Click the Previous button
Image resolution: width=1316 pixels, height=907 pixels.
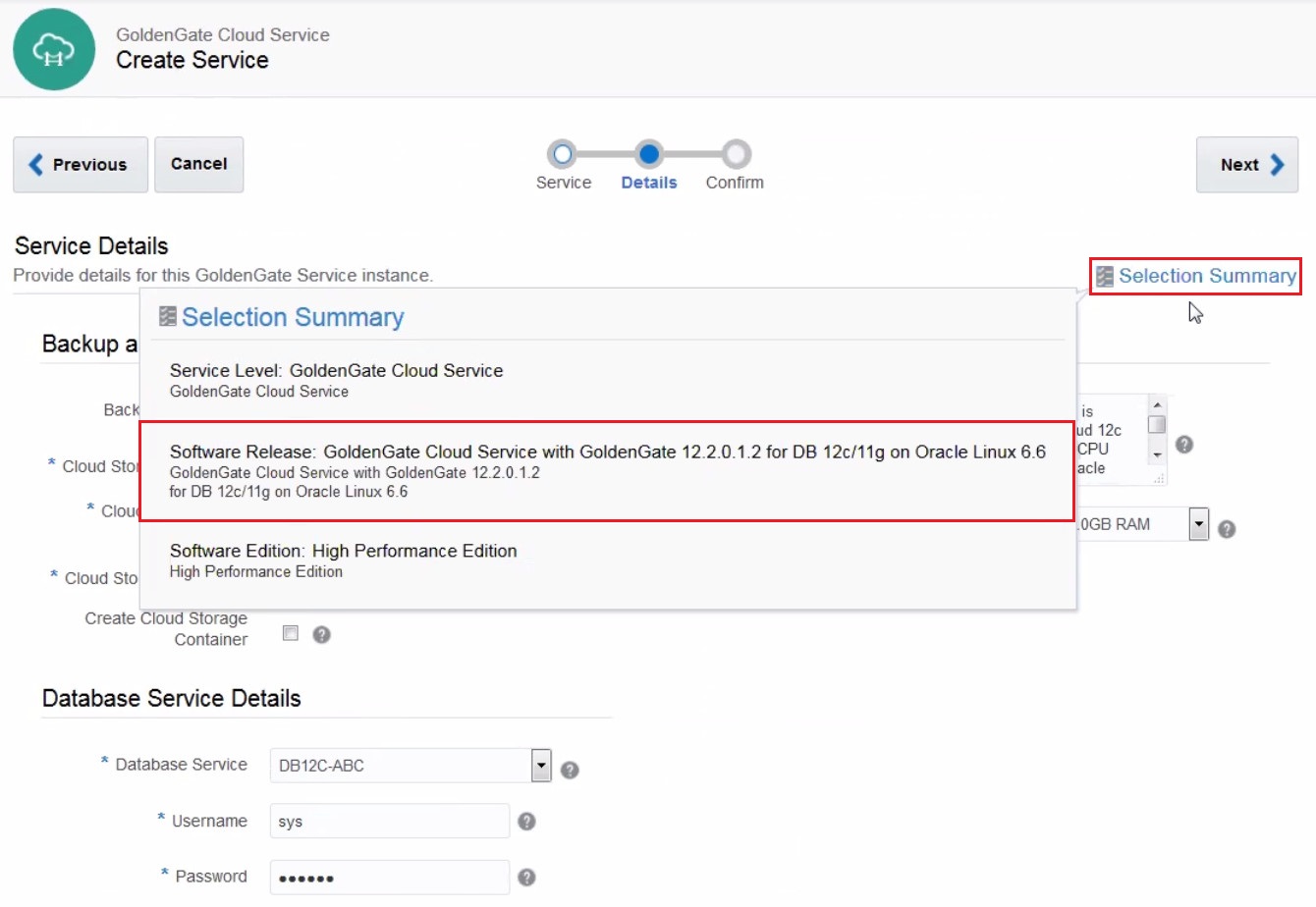point(81,165)
